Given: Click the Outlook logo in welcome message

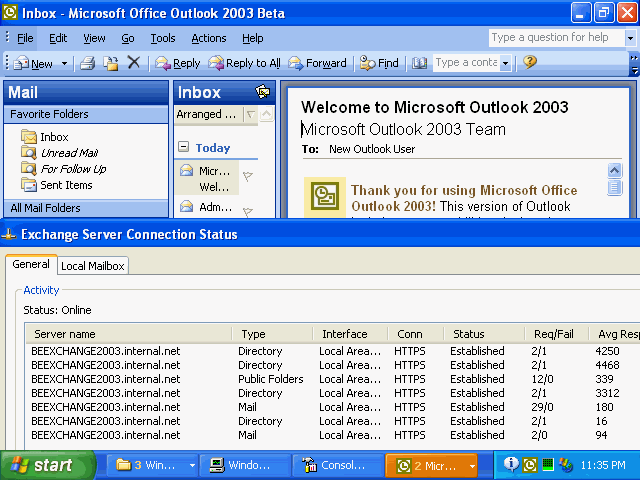Looking at the screenshot, I should 325,197.
